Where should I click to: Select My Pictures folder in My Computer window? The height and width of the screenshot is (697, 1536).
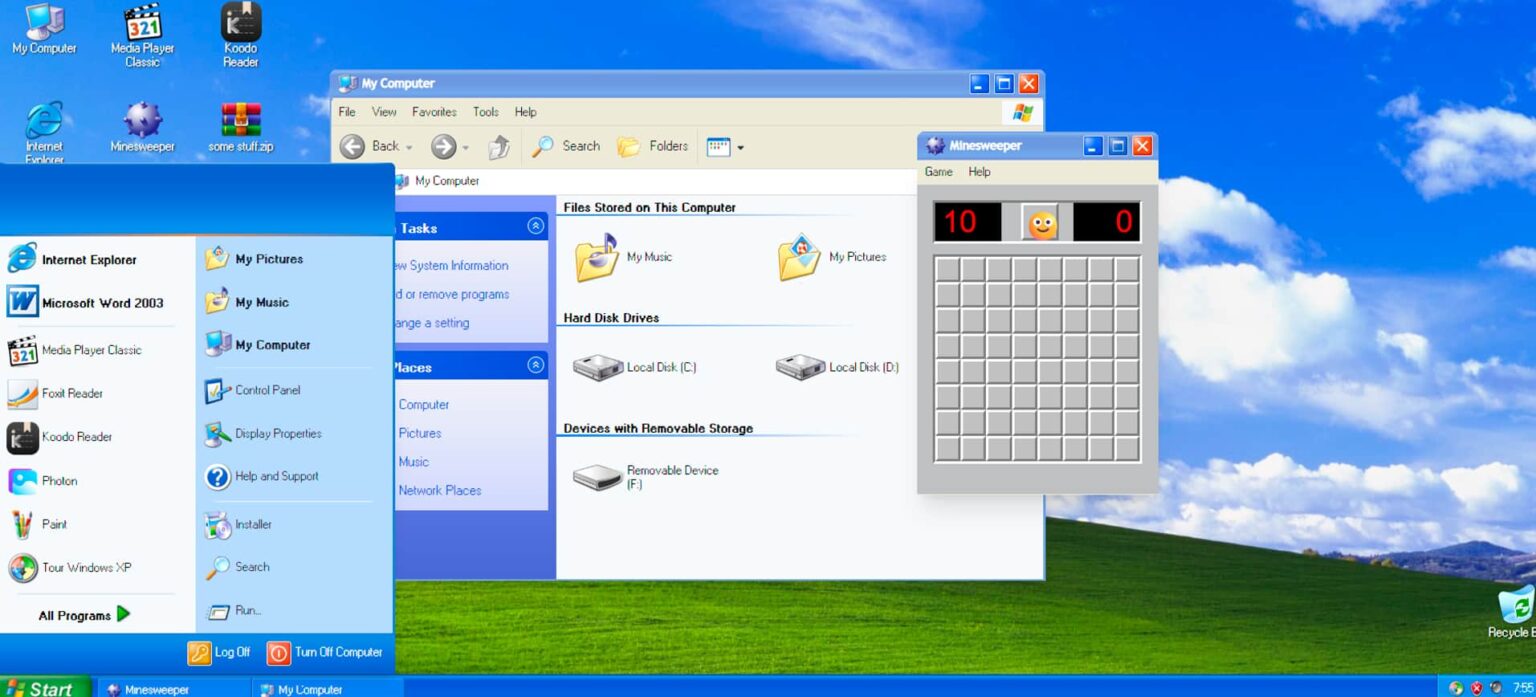click(x=832, y=257)
